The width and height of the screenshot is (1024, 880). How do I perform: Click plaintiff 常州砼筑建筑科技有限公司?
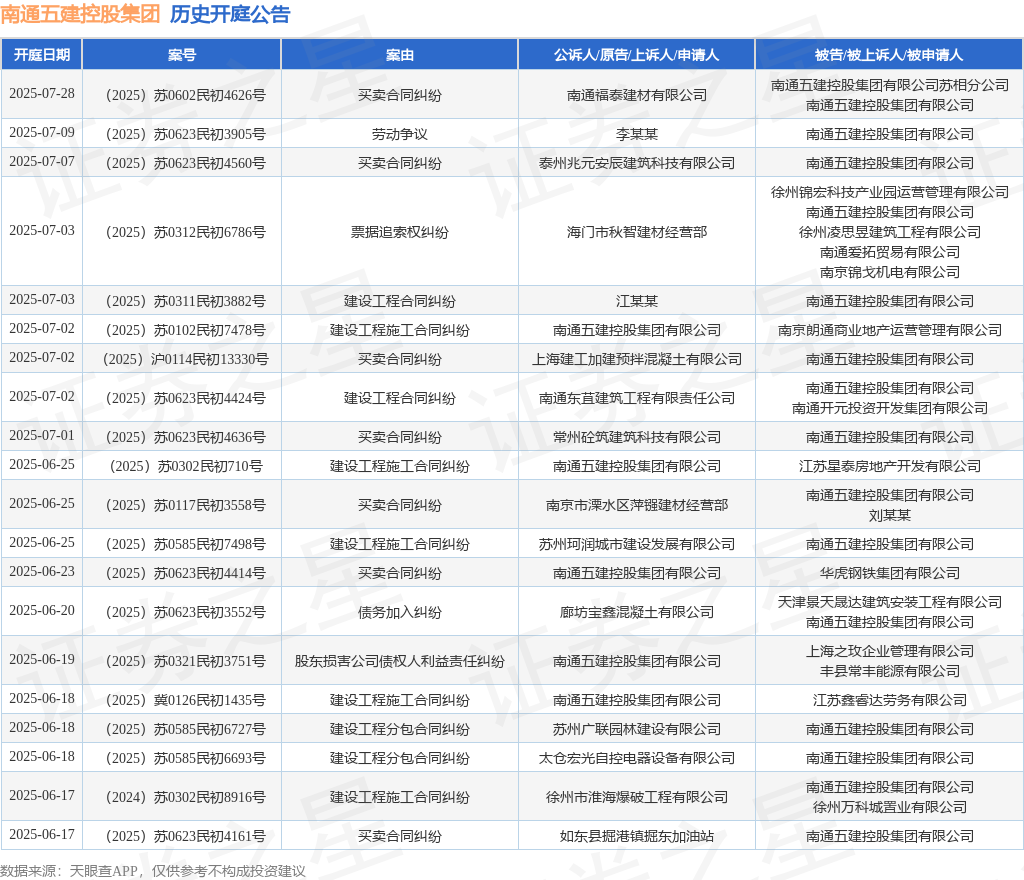(x=637, y=437)
